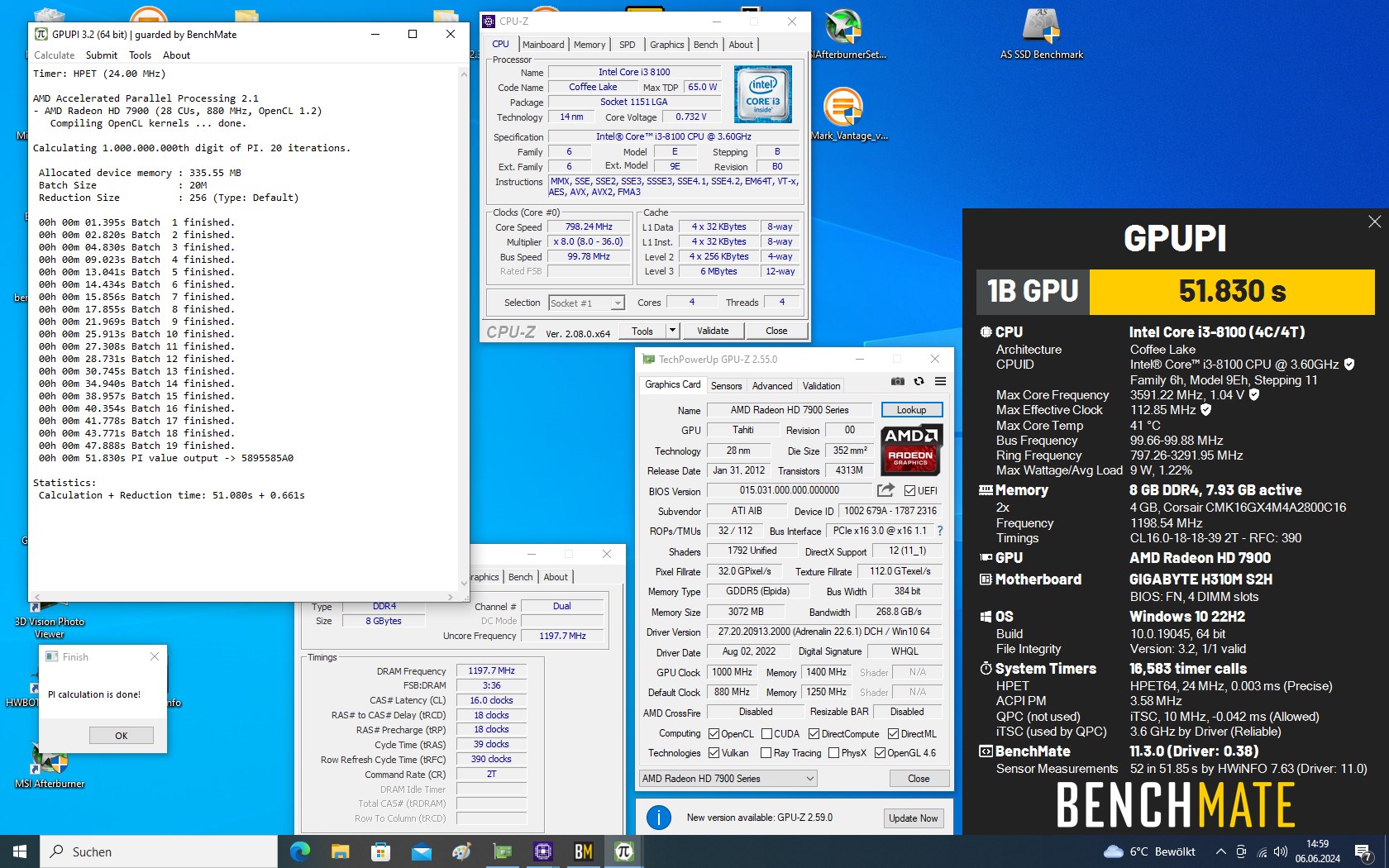
Task: Toggle the OpenGL 4.6 checkbox
Action: pyautogui.click(x=880, y=753)
